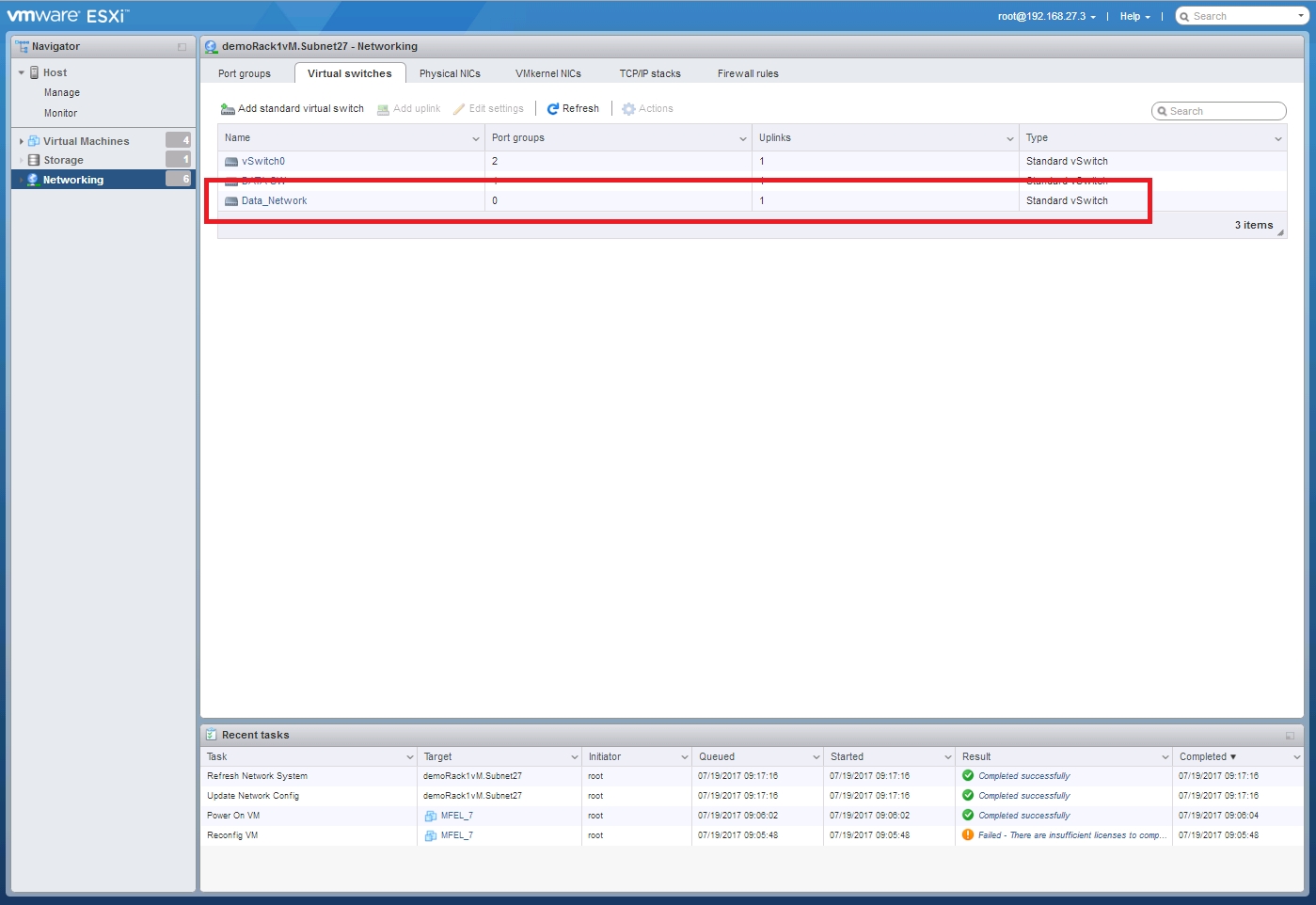
Task: Click the Recent tasks panel icon
Action: pos(212,735)
